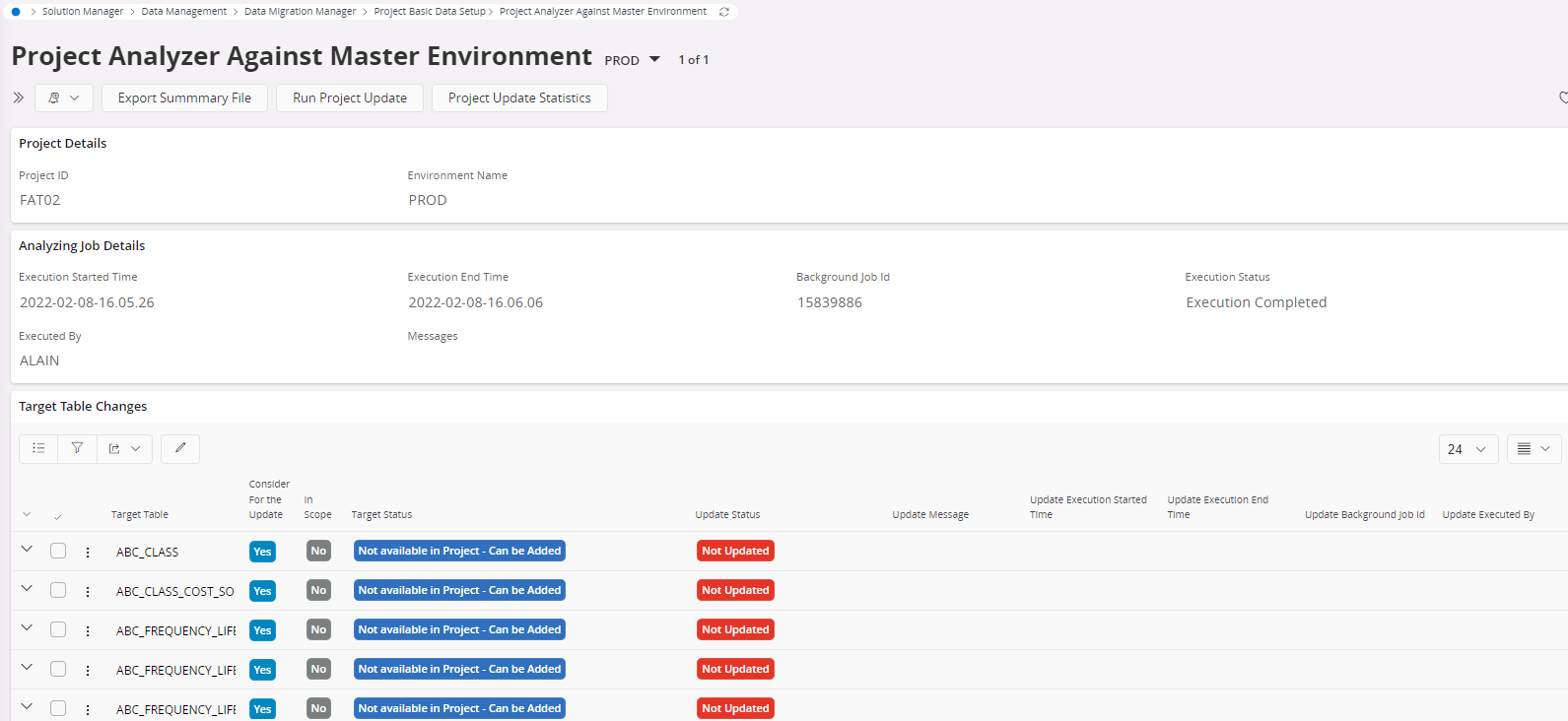Click the select-all checkmark in table header
The image size is (1568, 721).
[58, 516]
